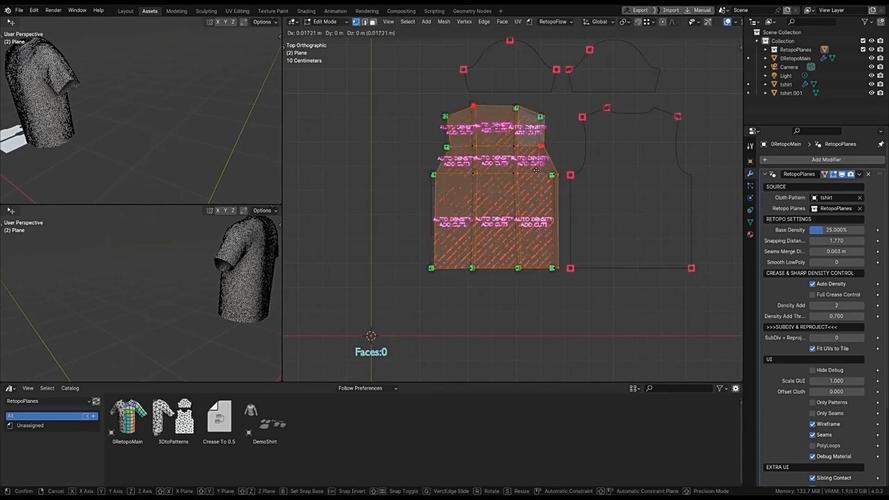
Task: Open Follow Preferences dropdown in asset browser
Action: click(368, 388)
